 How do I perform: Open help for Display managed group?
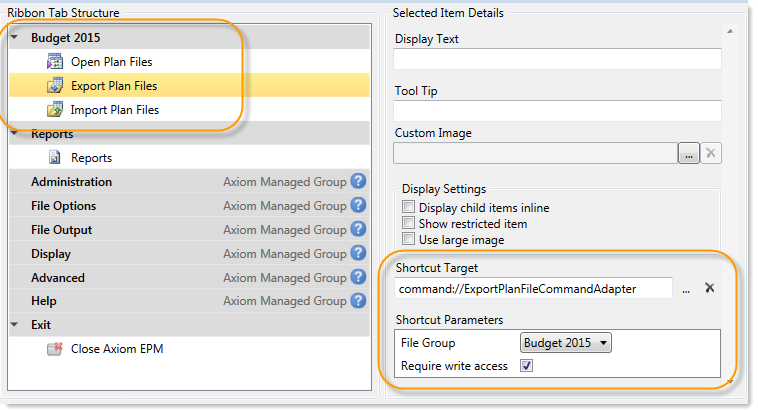(x=358, y=253)
